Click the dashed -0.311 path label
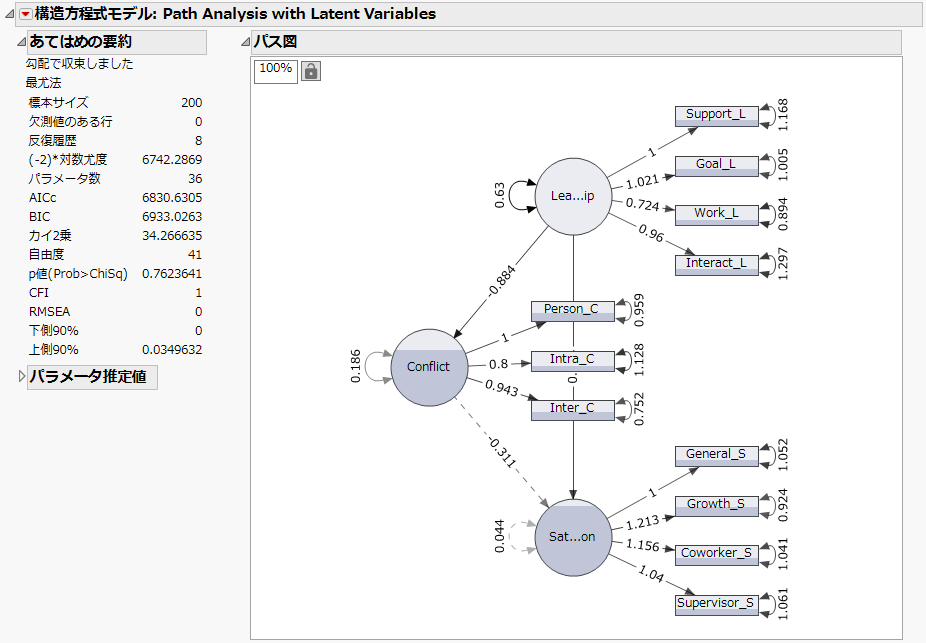The width and height of the screenshot is (926, 643). 503,452
